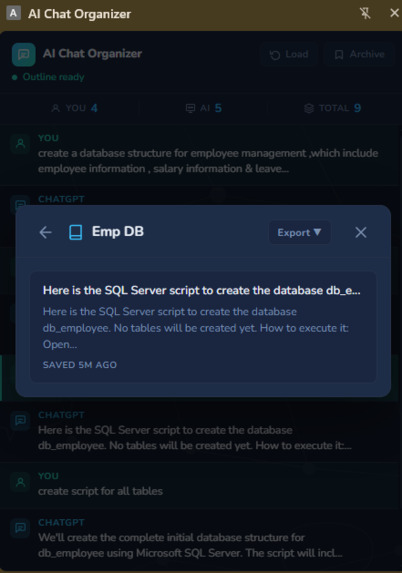The width and height of the screenshot is (402, 573).
Task: Close the AI Chat Organizer side panel
Action: [x=394, y=13]
